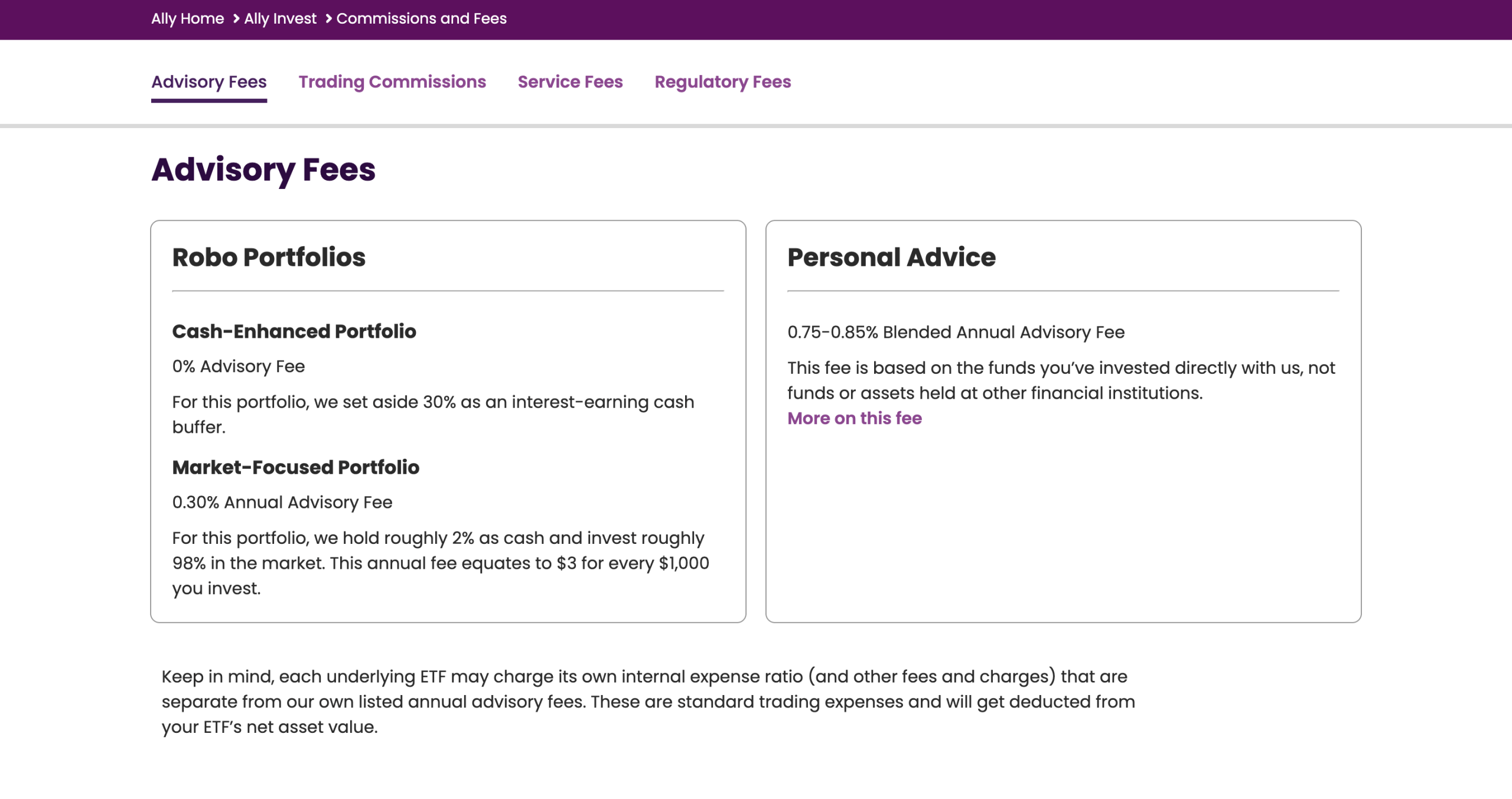
Task: Select Commissions and Fees breadcrumb item
Action: 422,19
